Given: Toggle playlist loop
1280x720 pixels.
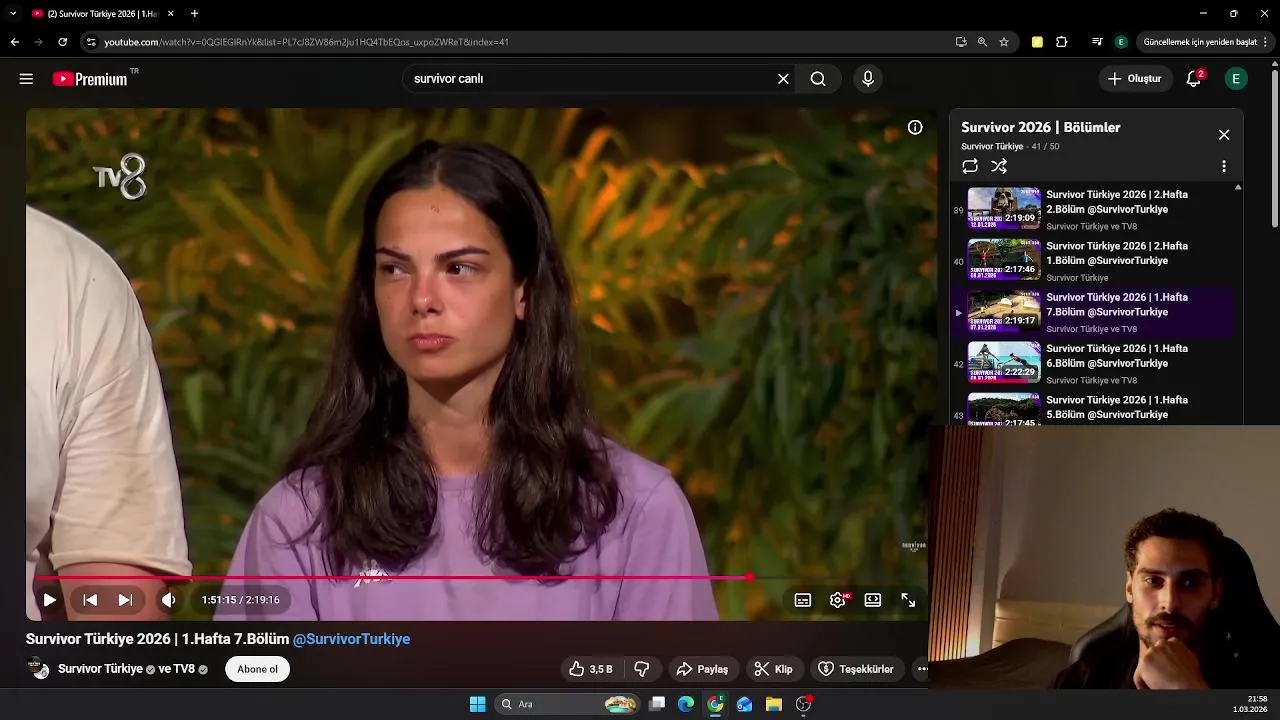Looking at the screenshot, I should (x=970, y=166).
